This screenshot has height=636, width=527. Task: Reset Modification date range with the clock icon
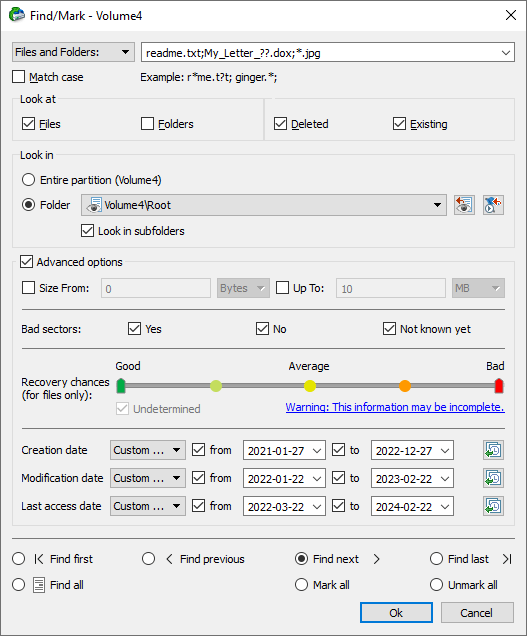(493, 478)
